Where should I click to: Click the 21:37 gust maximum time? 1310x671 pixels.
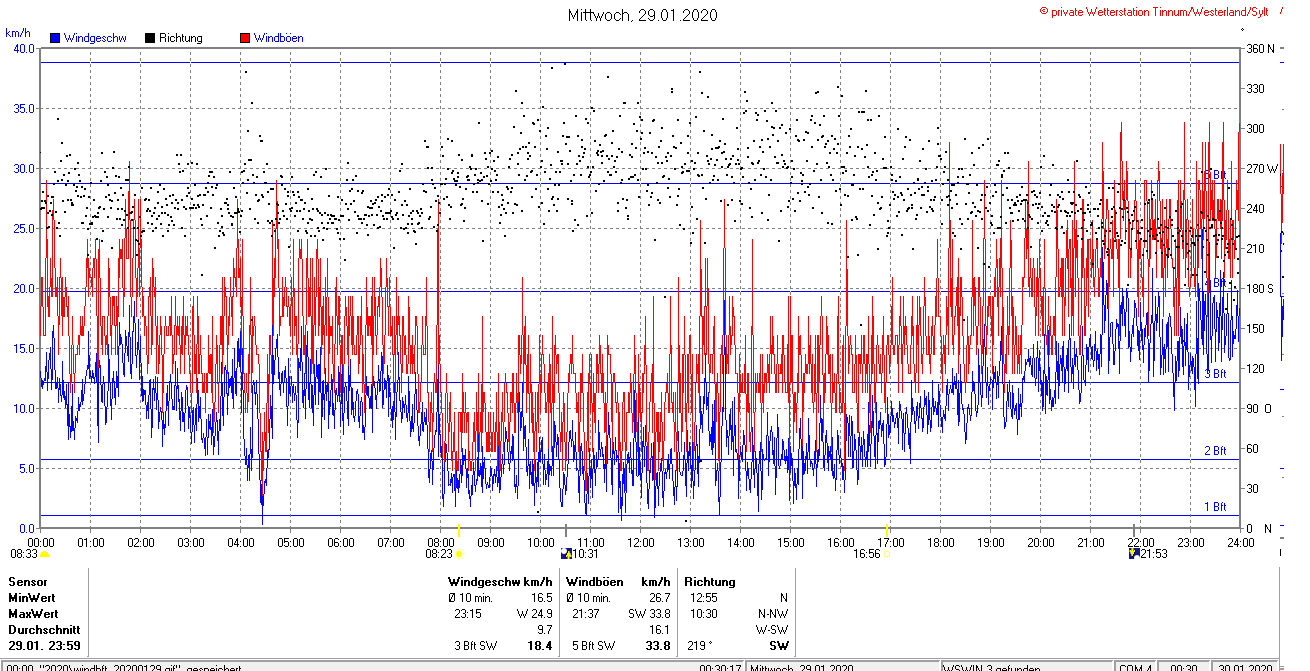pyautogui.click(x=586, y=613)
